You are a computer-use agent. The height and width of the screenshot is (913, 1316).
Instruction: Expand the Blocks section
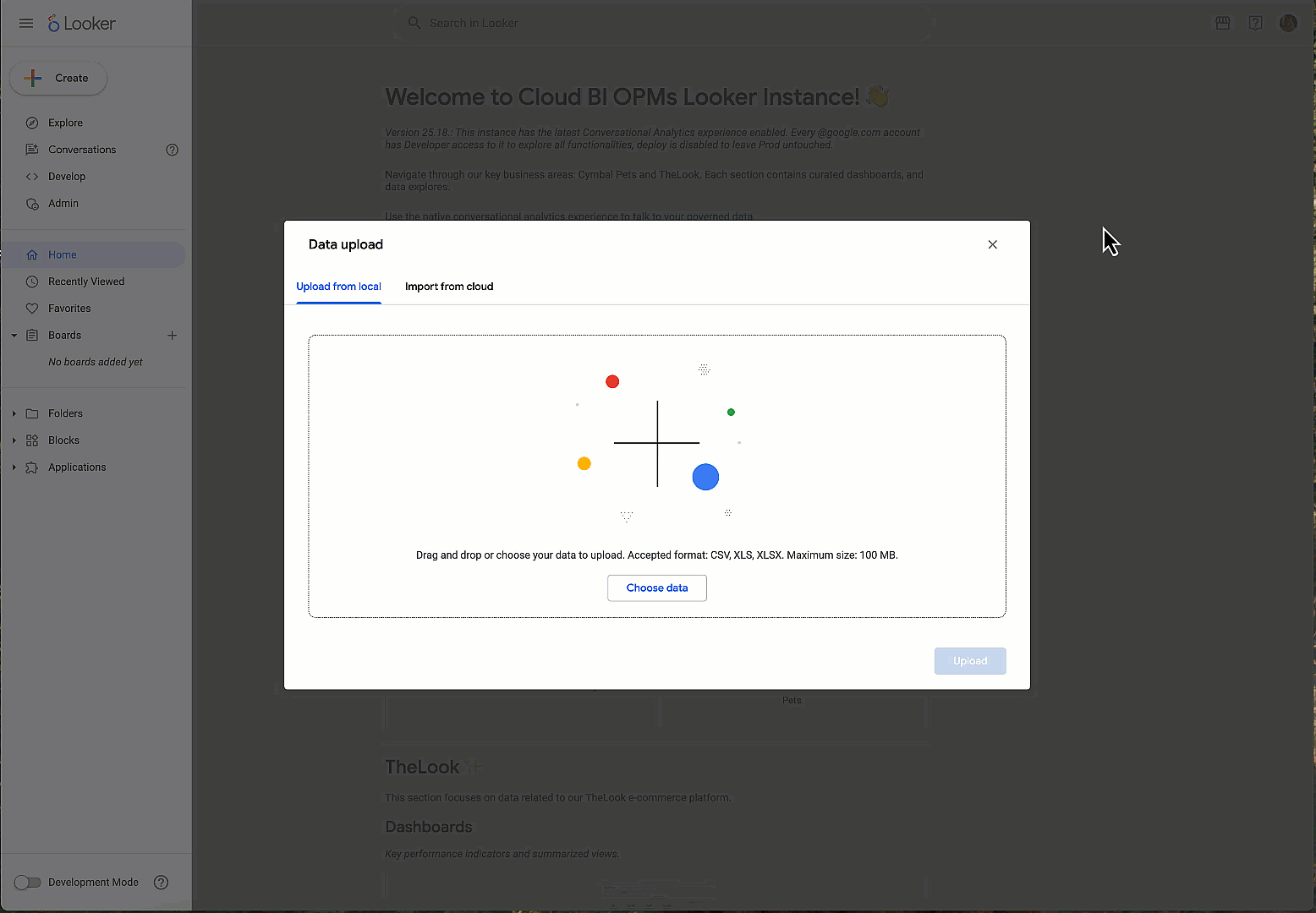(x=14, y=440)
